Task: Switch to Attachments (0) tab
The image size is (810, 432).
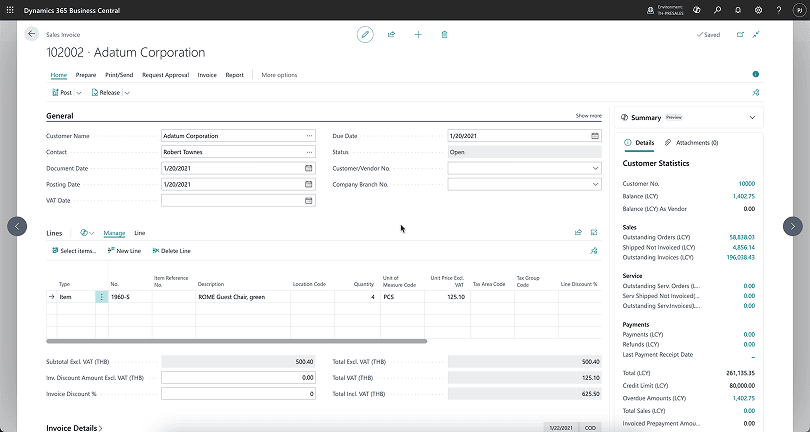Action: coord(691,143)
